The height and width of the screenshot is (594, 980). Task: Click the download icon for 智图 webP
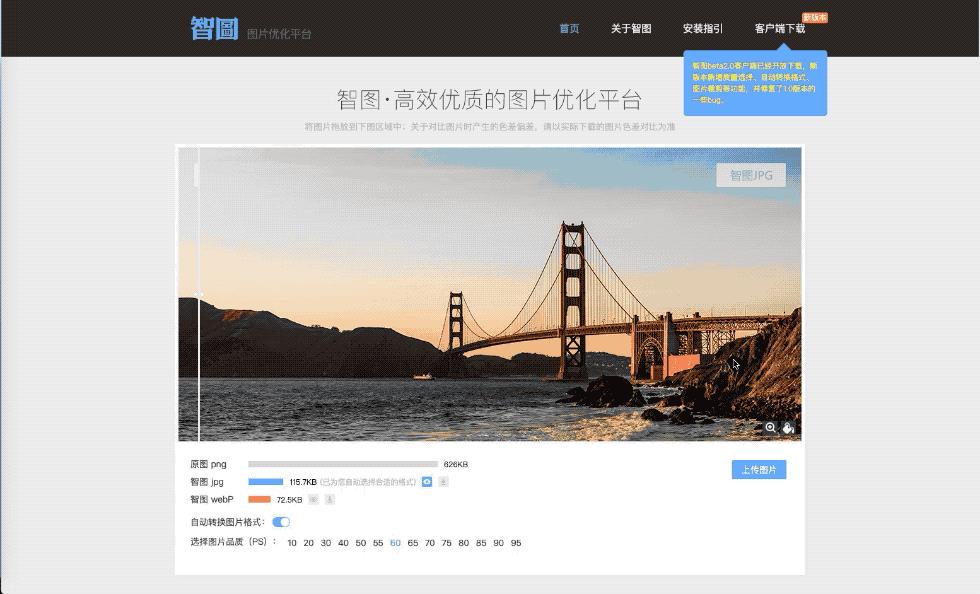click(330, 499)
